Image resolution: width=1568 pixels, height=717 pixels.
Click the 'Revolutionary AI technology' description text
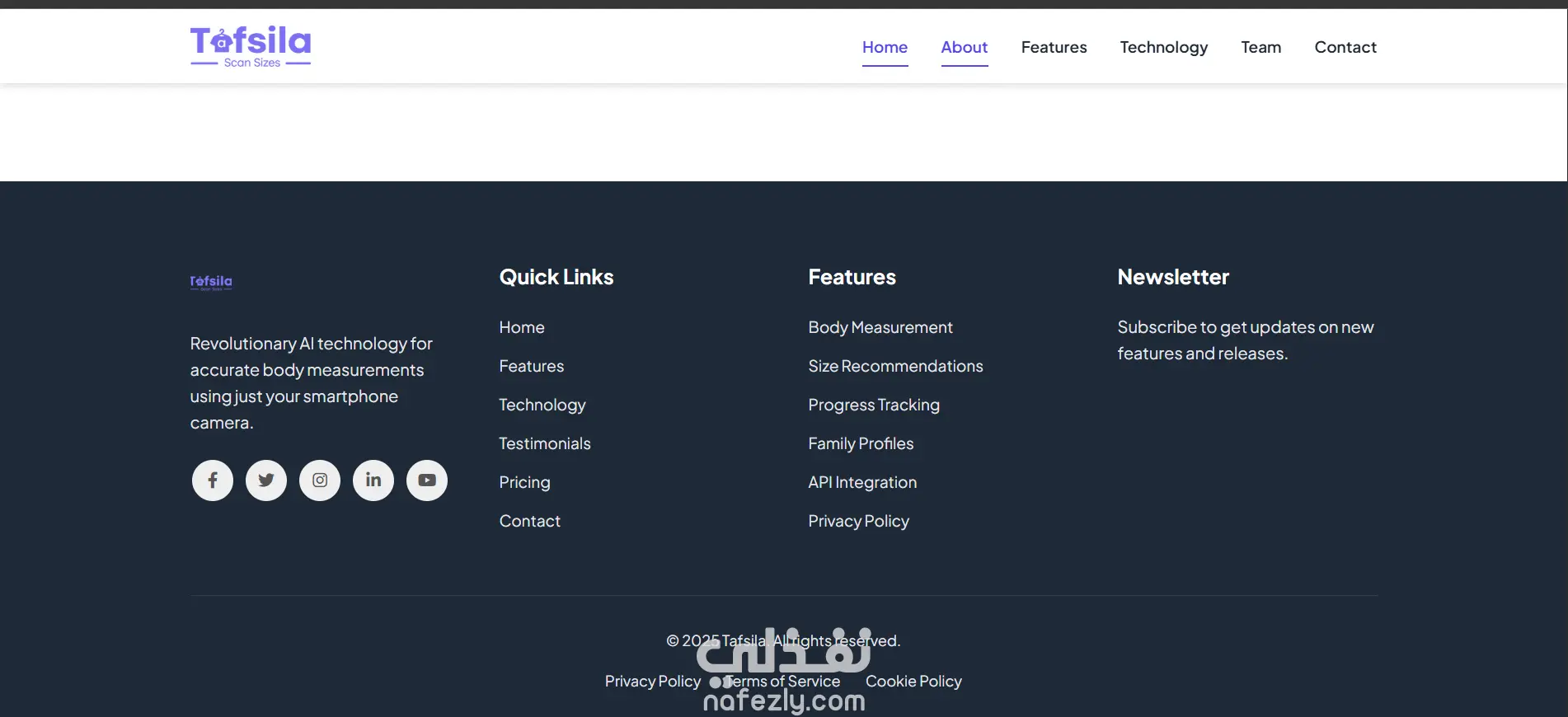tap(312, 383)
